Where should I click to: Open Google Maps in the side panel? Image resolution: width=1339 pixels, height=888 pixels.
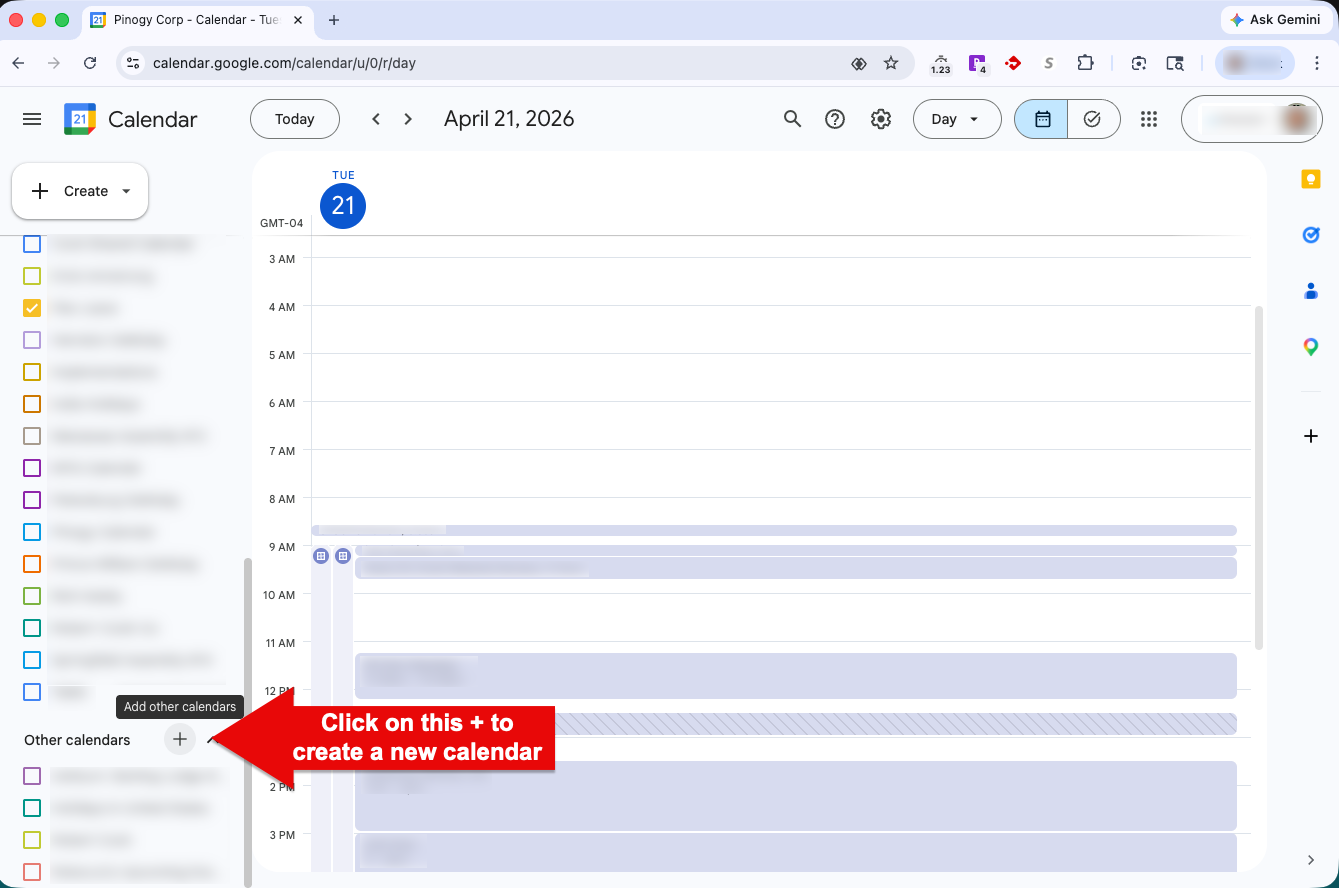[x=1311, y=347]
